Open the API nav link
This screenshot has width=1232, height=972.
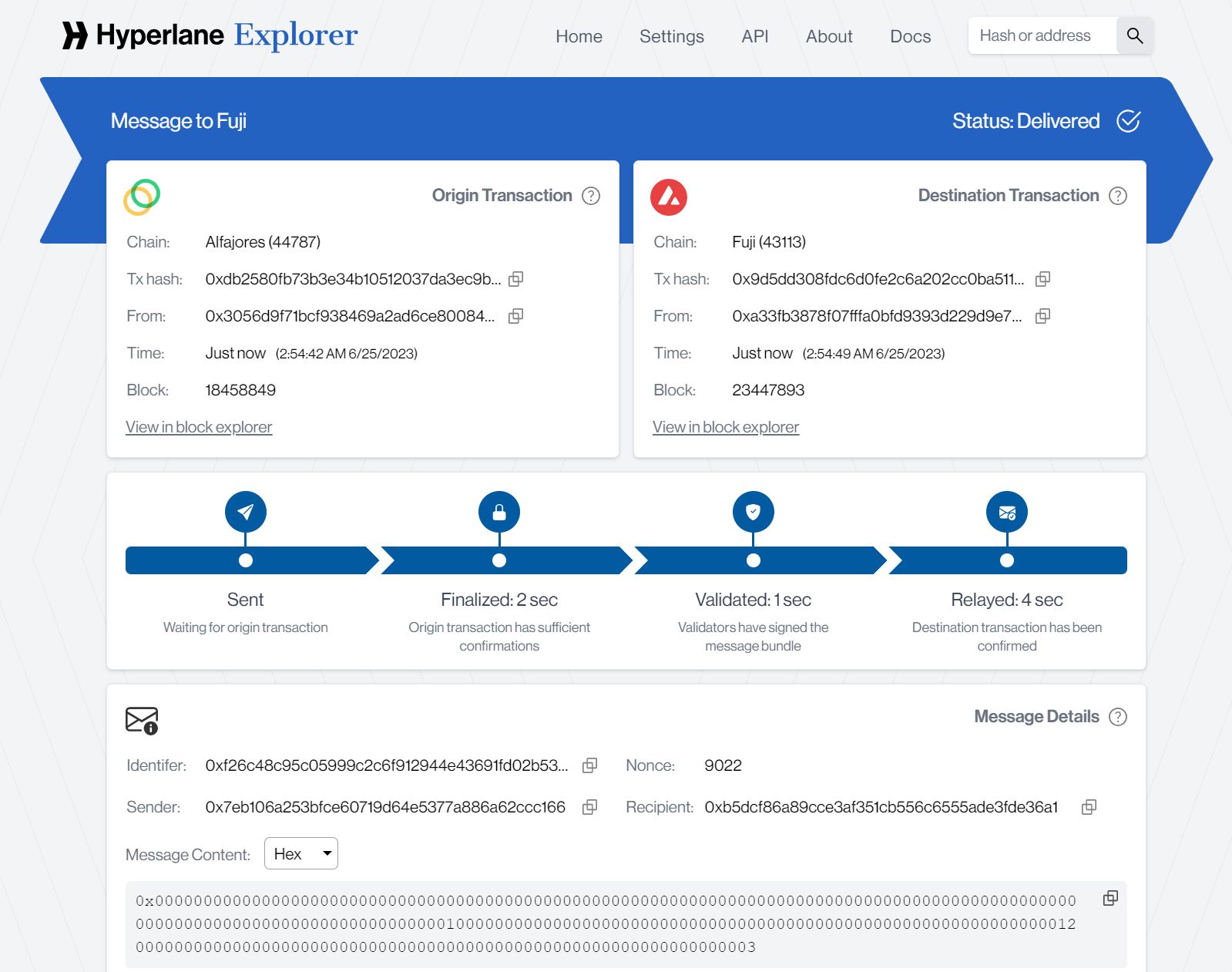click(755, 36)
